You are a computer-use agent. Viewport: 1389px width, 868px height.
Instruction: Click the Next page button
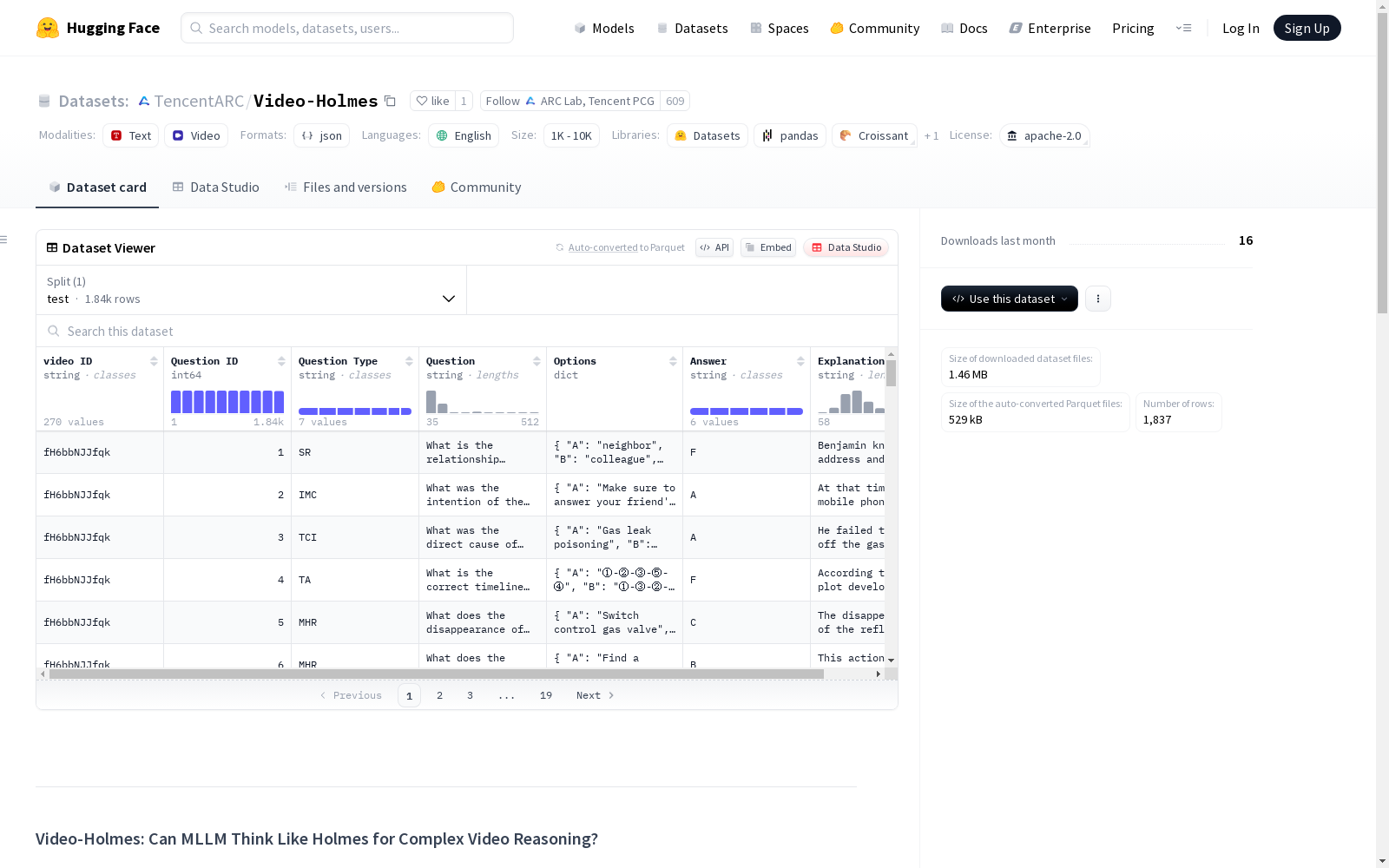[x=596, y=695]
